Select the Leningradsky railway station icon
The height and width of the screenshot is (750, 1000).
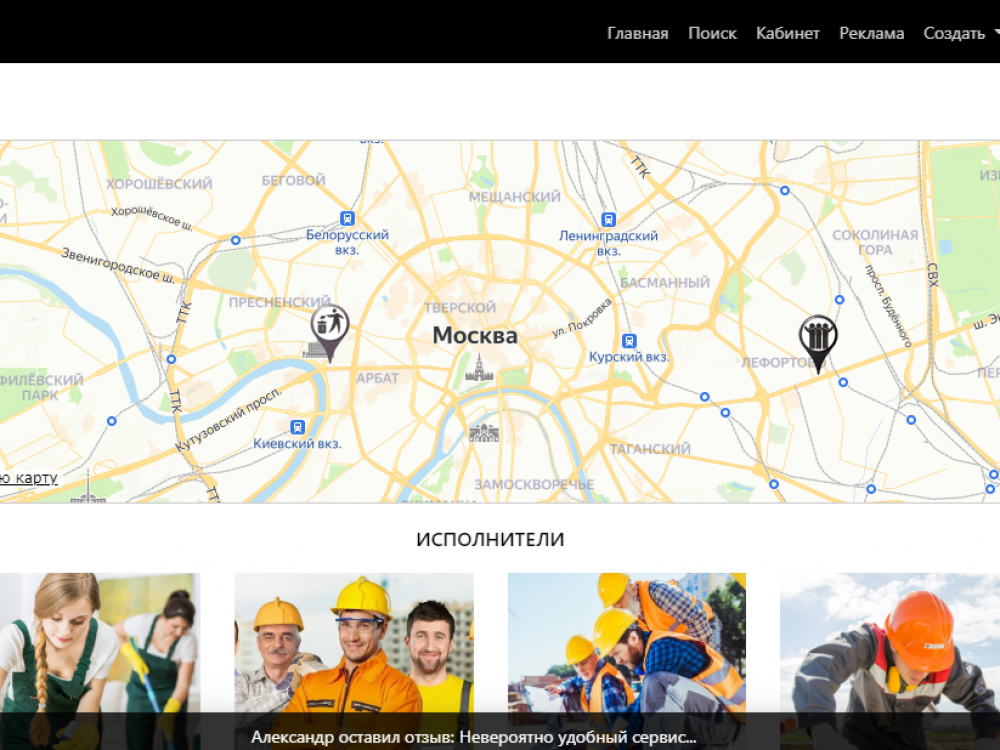coord(608,219)
